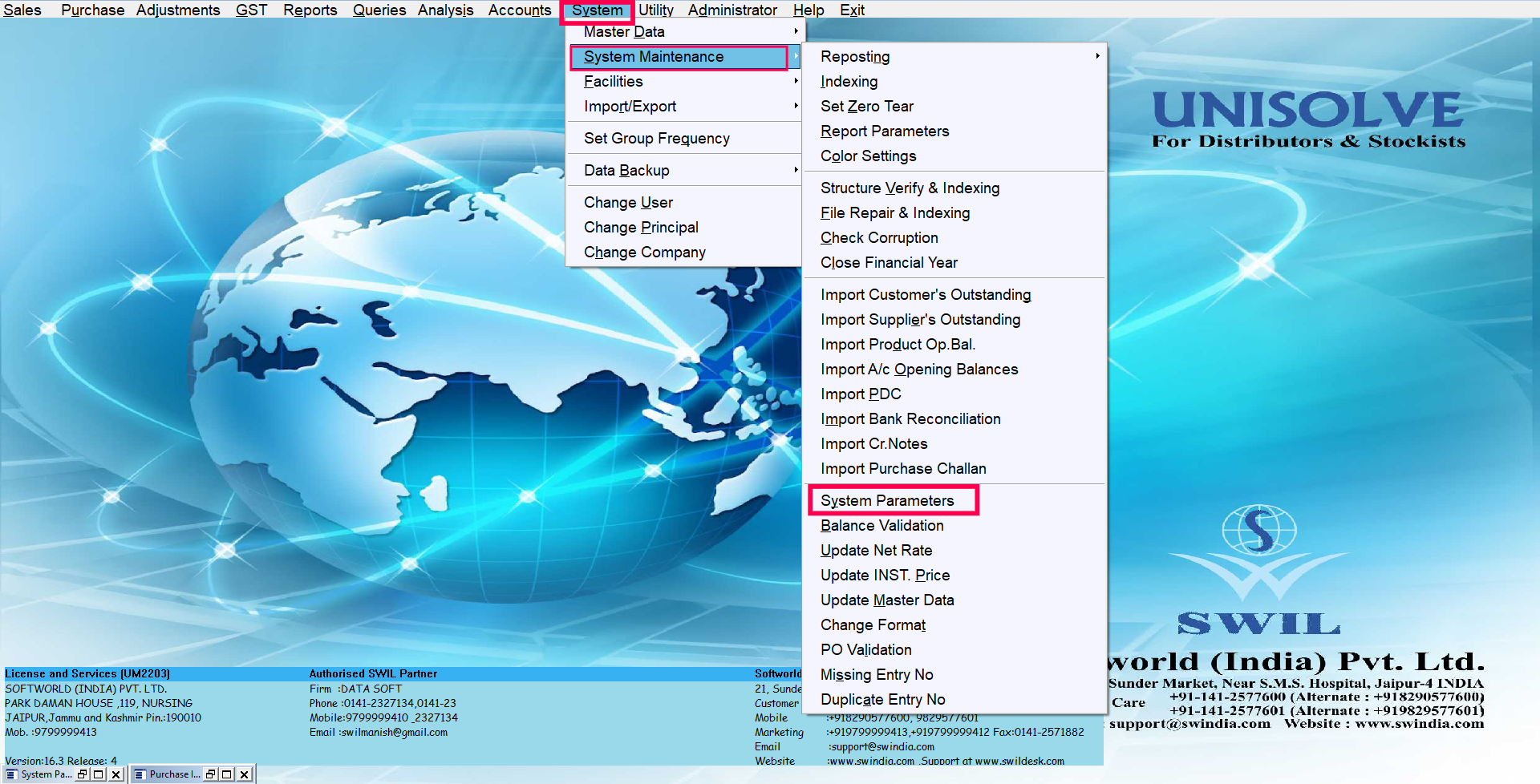Click the System Pa... minimized window icon
The height and width of the screenshot is (784, 1540).
pyautogui.click(x=11, y=774)
